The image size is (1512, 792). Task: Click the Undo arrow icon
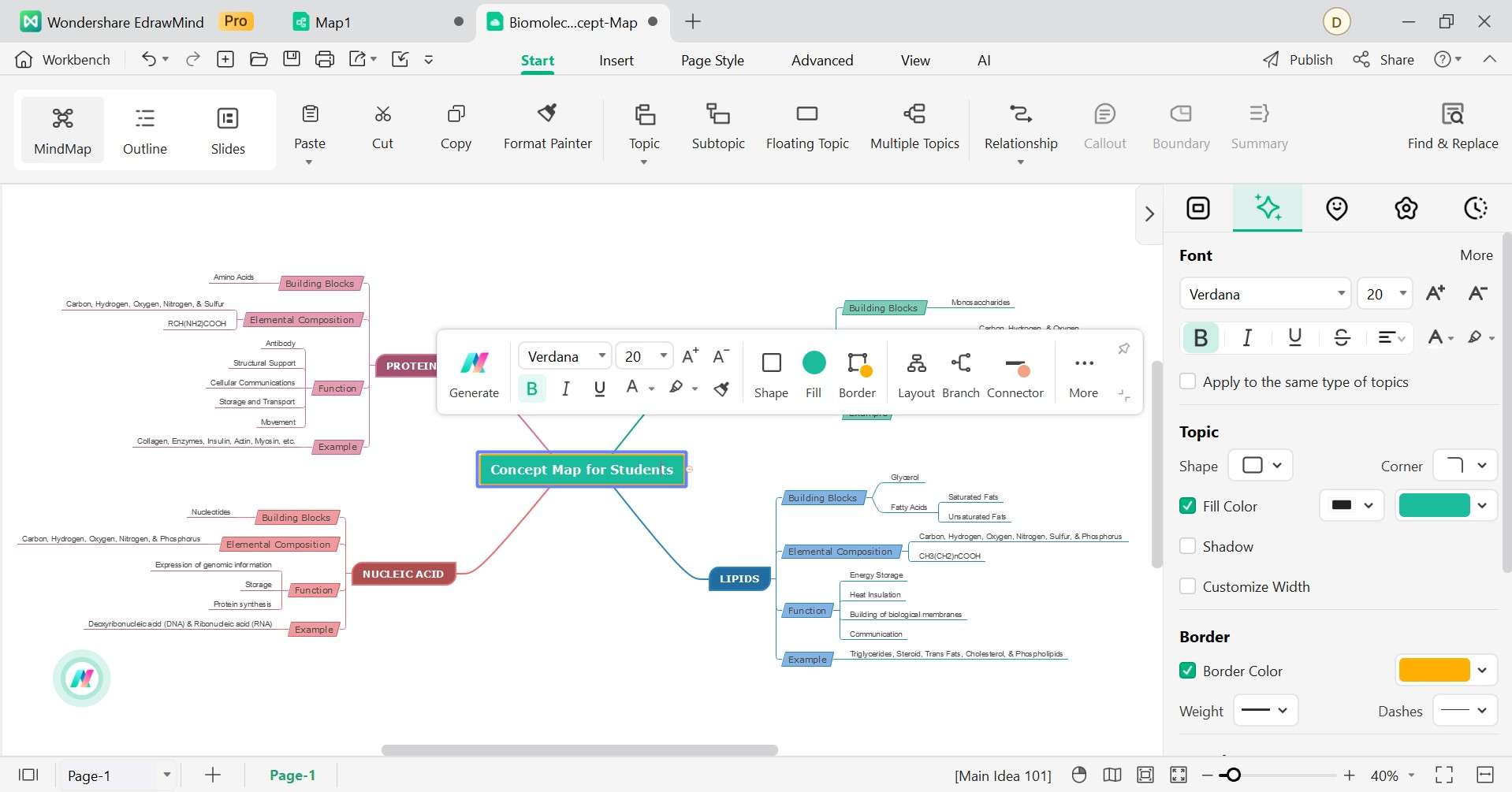148,59
